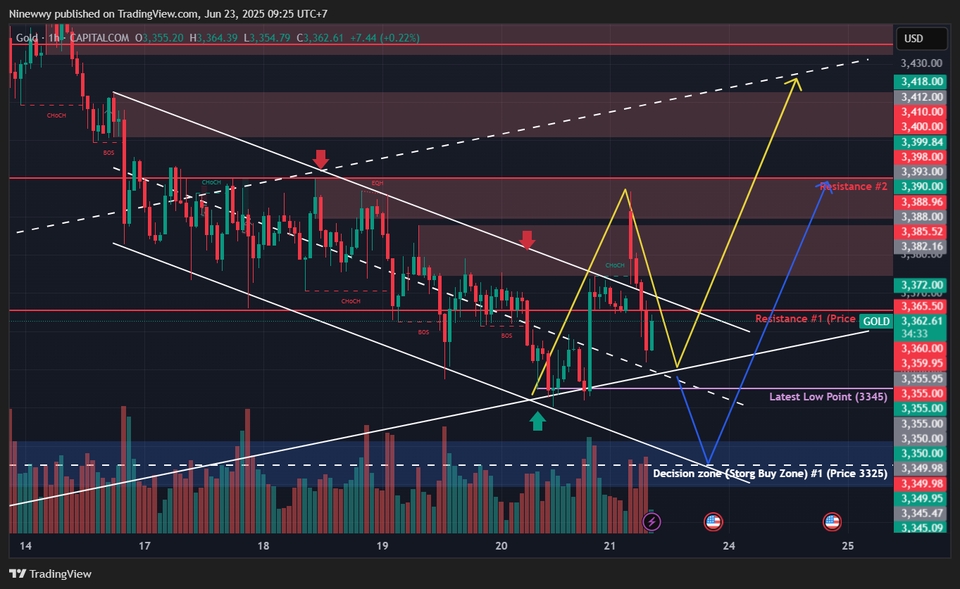Click the TradingView logo
The width and height of the screenshot is (960, 589).
click(x=49, y=574)
